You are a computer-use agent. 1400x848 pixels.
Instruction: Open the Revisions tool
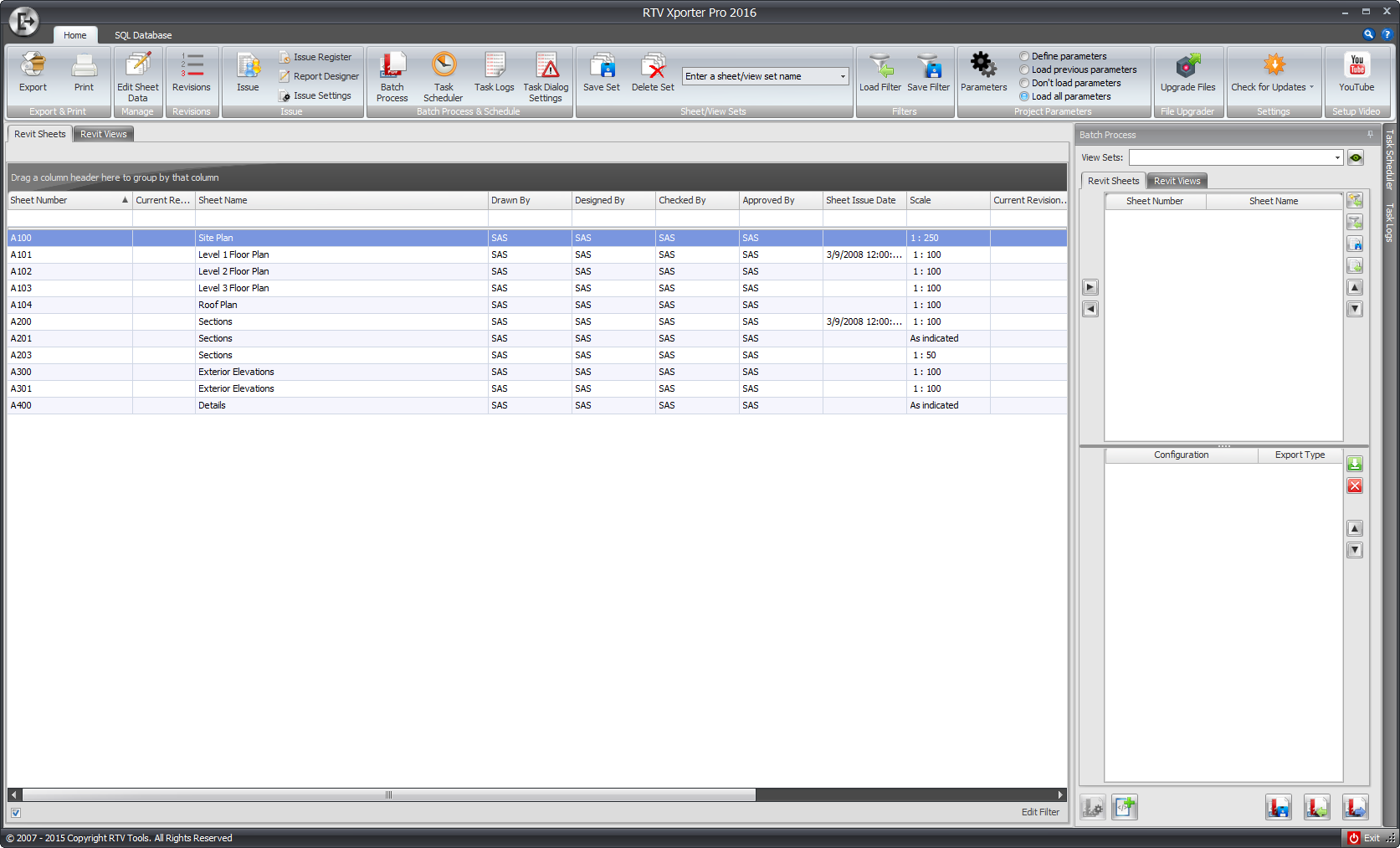192,75
